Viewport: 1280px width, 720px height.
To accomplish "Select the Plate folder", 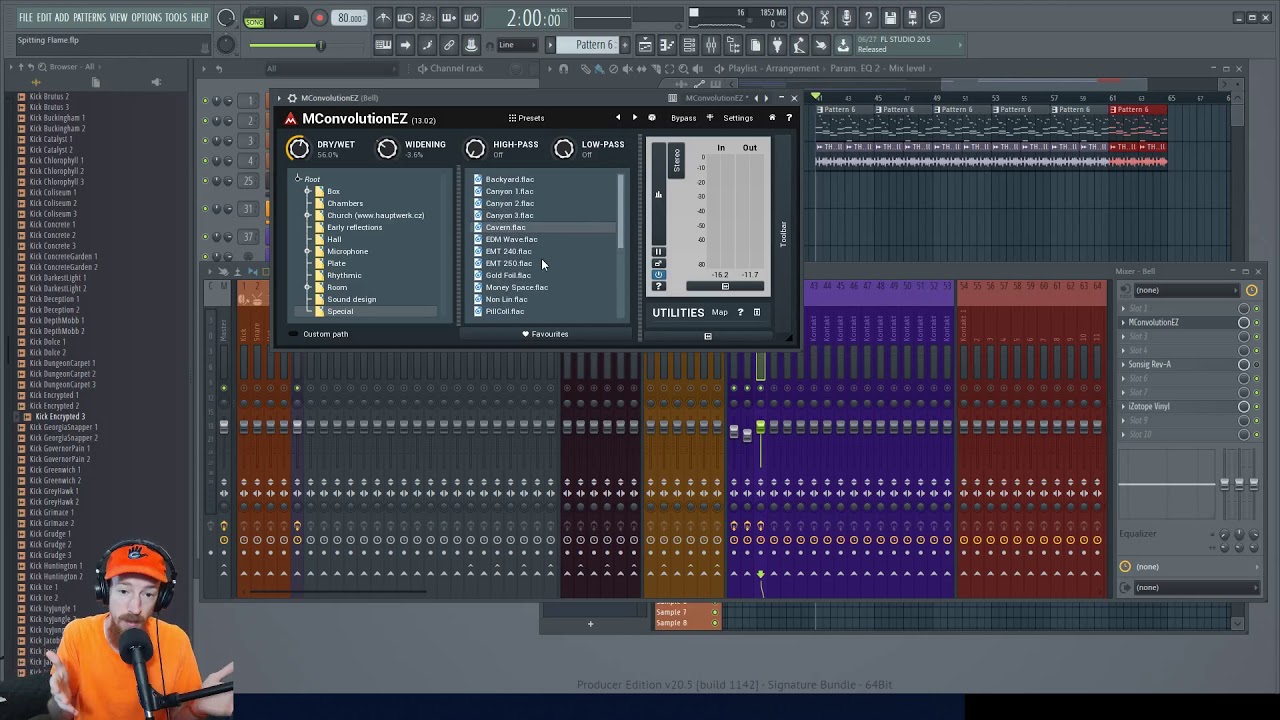I will point(336,263).
